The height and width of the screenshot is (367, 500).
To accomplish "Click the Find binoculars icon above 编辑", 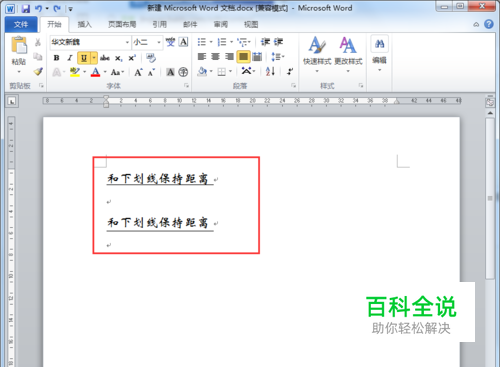I will coord(379,44).
